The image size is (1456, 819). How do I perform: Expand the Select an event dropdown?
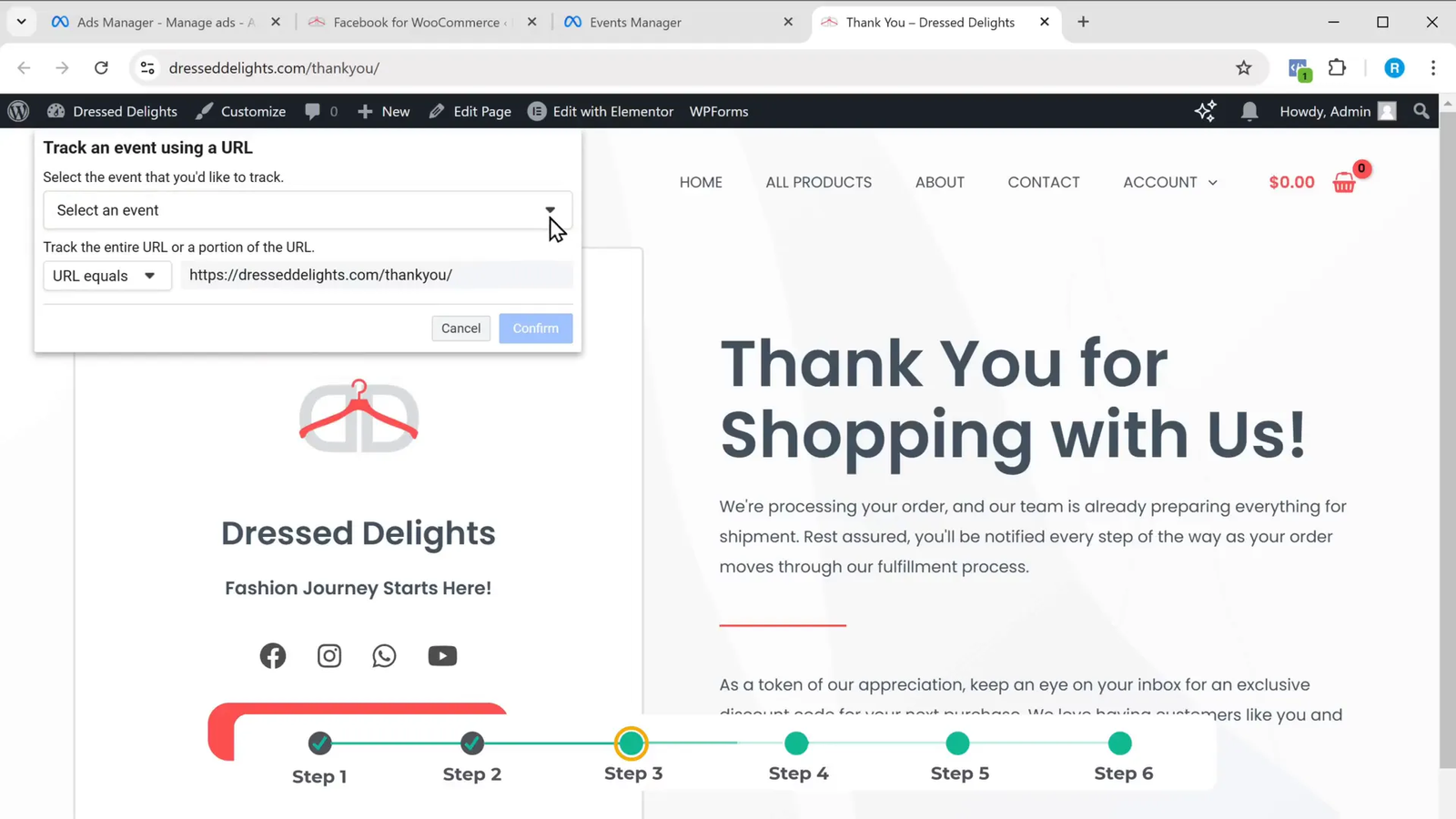tap(308, 210)
